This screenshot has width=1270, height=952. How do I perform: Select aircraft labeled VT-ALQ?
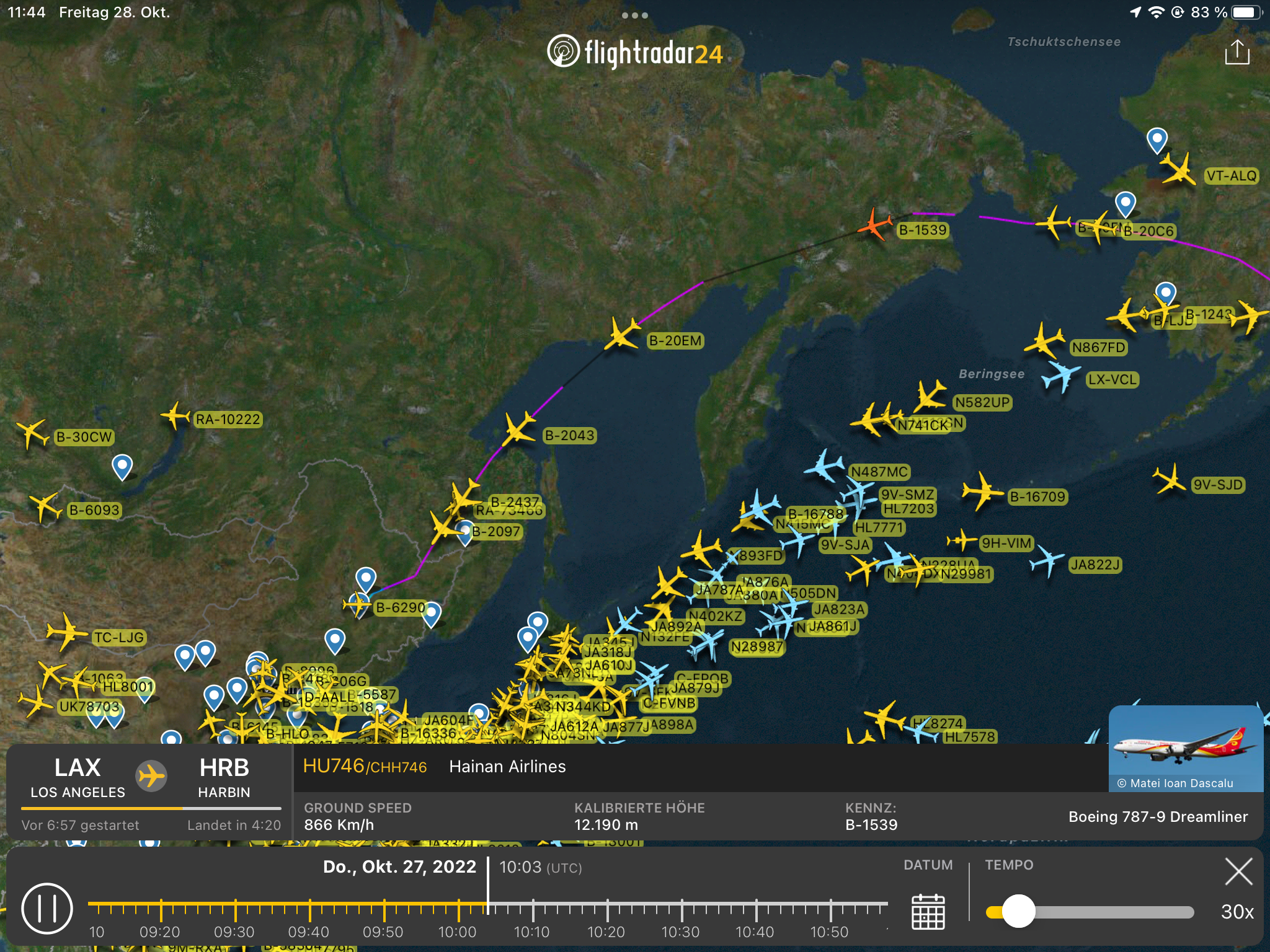click(1179, 170)
